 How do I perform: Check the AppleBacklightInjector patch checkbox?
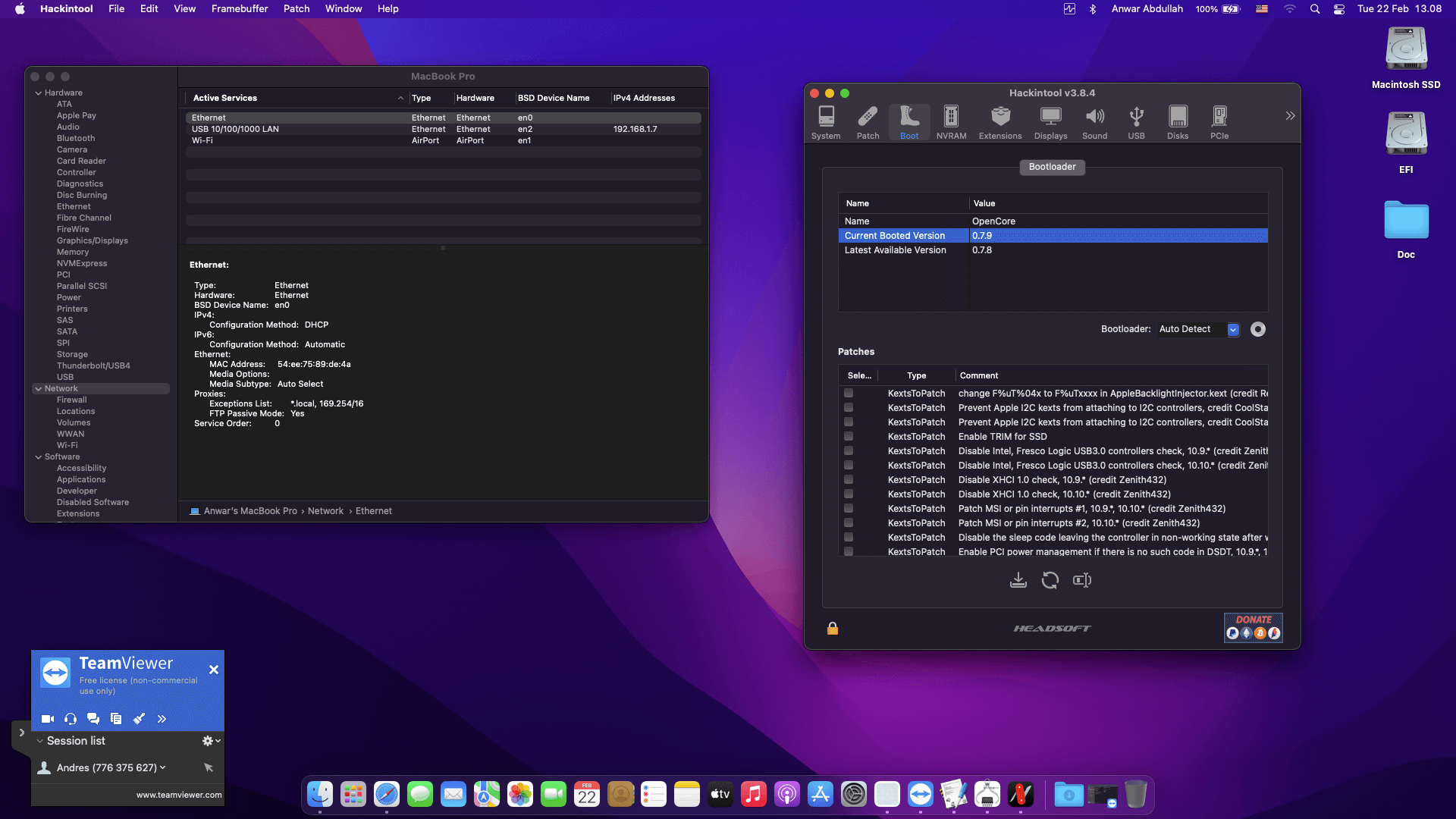[x=849, y=393]
